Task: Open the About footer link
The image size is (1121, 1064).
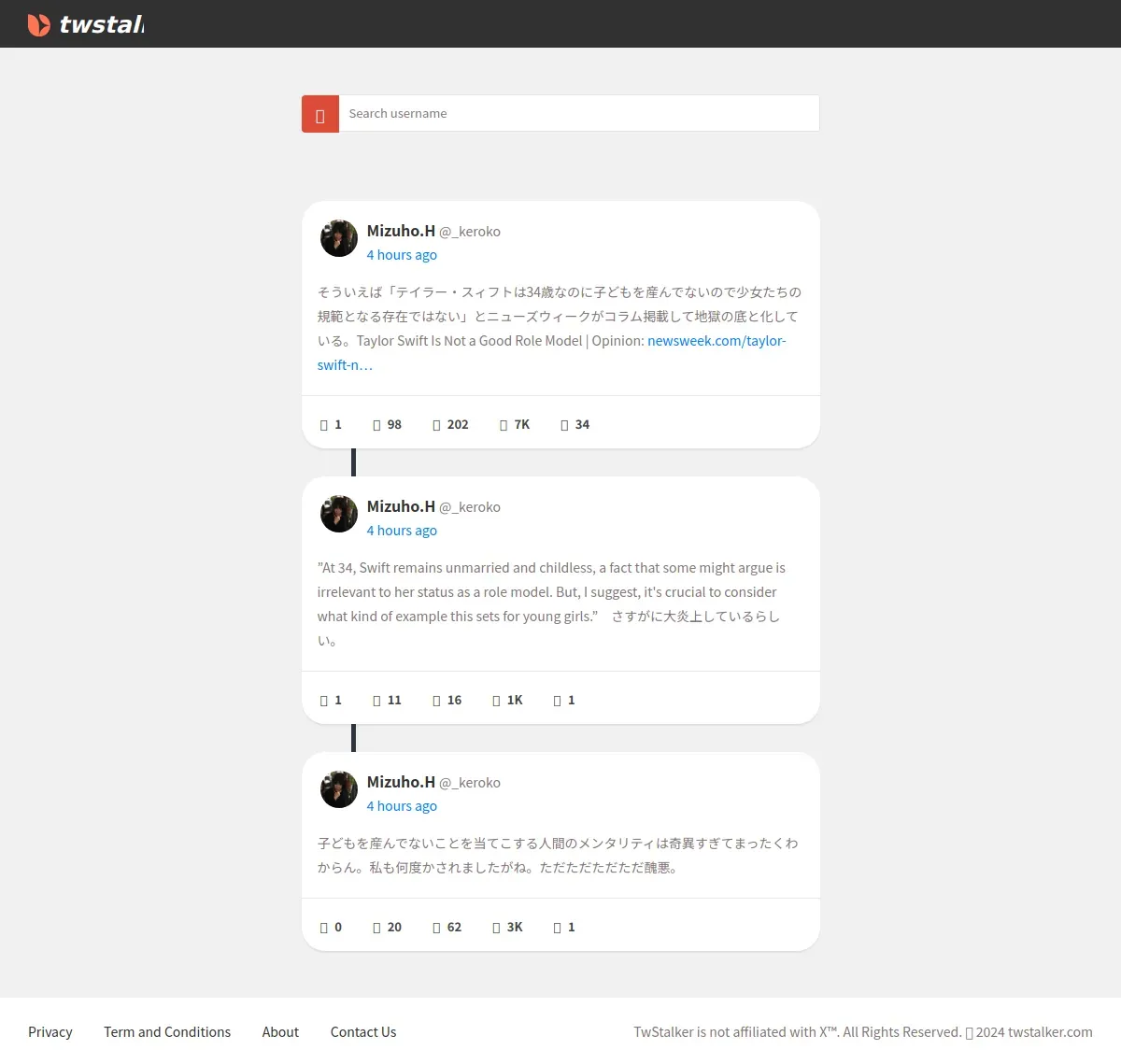Action: pos(280,1031)
